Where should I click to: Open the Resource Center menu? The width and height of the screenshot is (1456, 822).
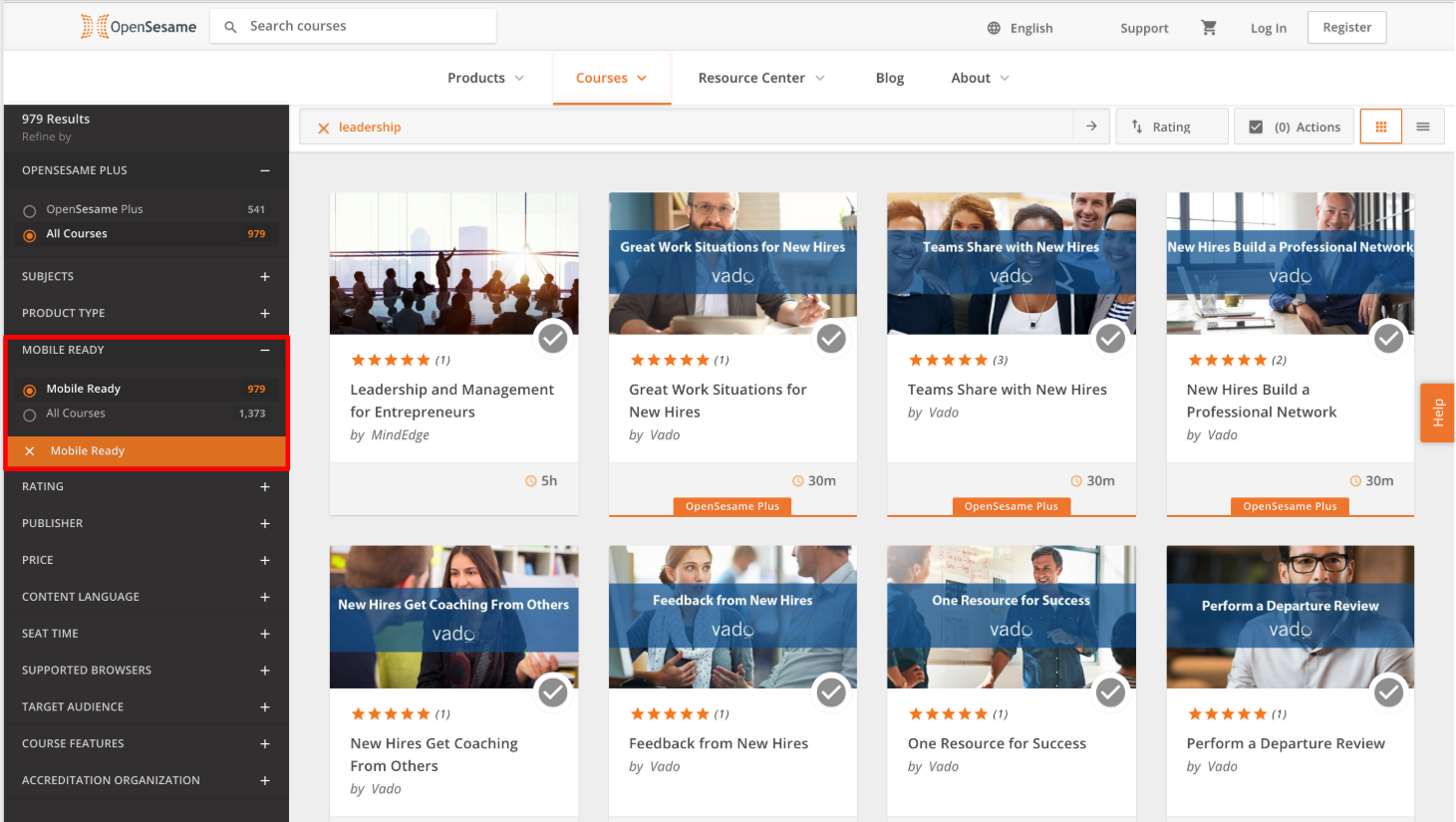[761, 78]
